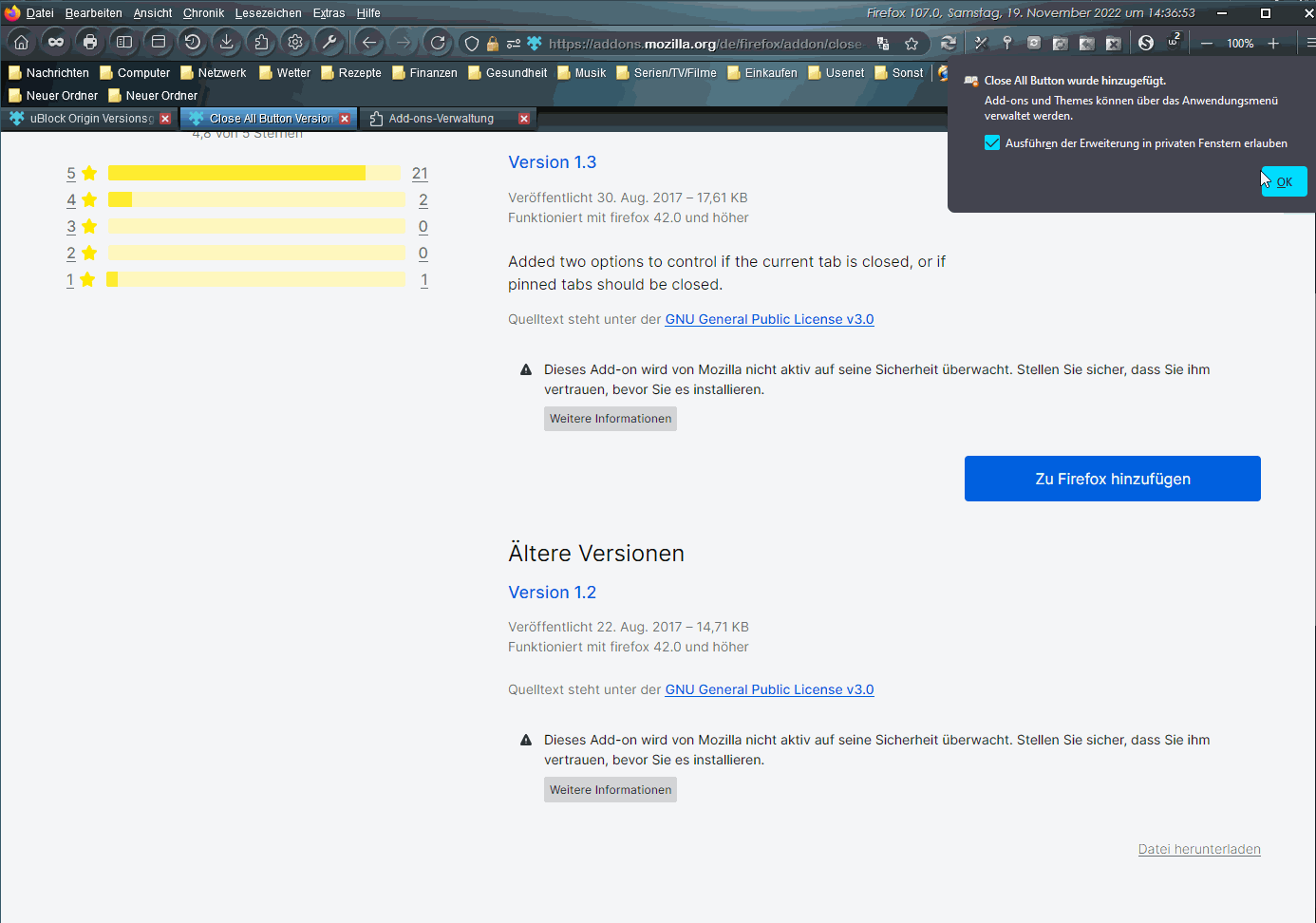Click the crossed tools toolbar icon
The image size is (1316, 923).
[x=981, y=43]
